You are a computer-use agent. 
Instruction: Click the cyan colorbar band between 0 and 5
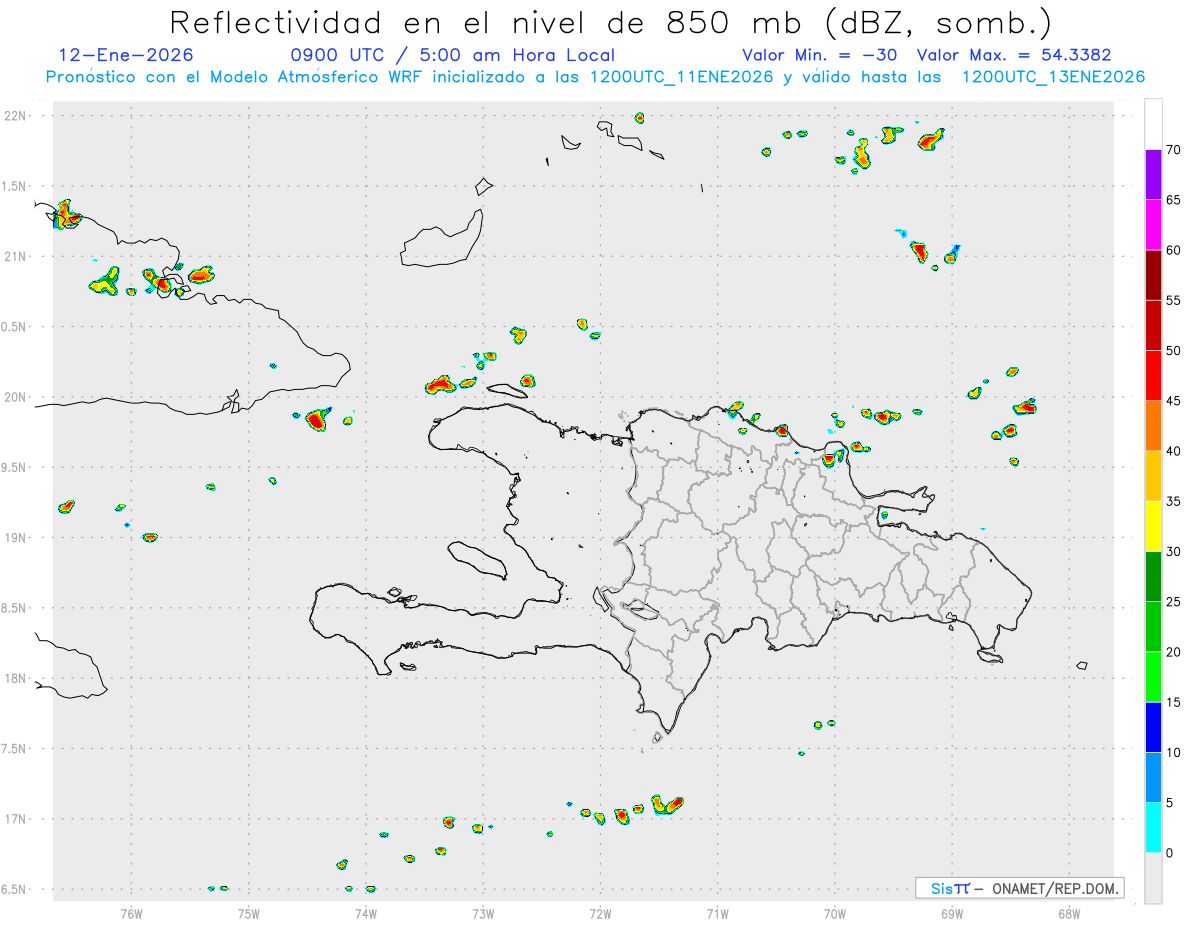coord(1153,827)
